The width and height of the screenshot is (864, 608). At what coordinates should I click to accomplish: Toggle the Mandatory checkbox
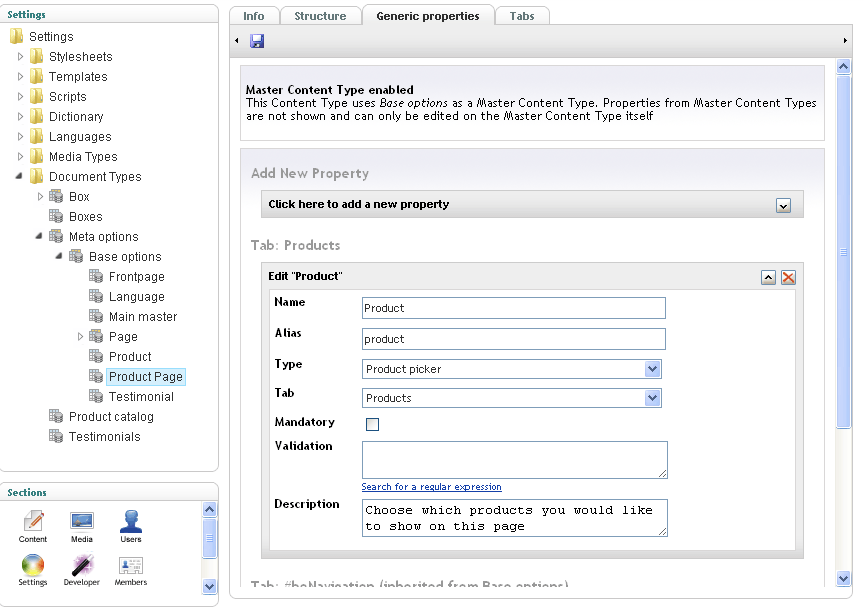[372, 424]
